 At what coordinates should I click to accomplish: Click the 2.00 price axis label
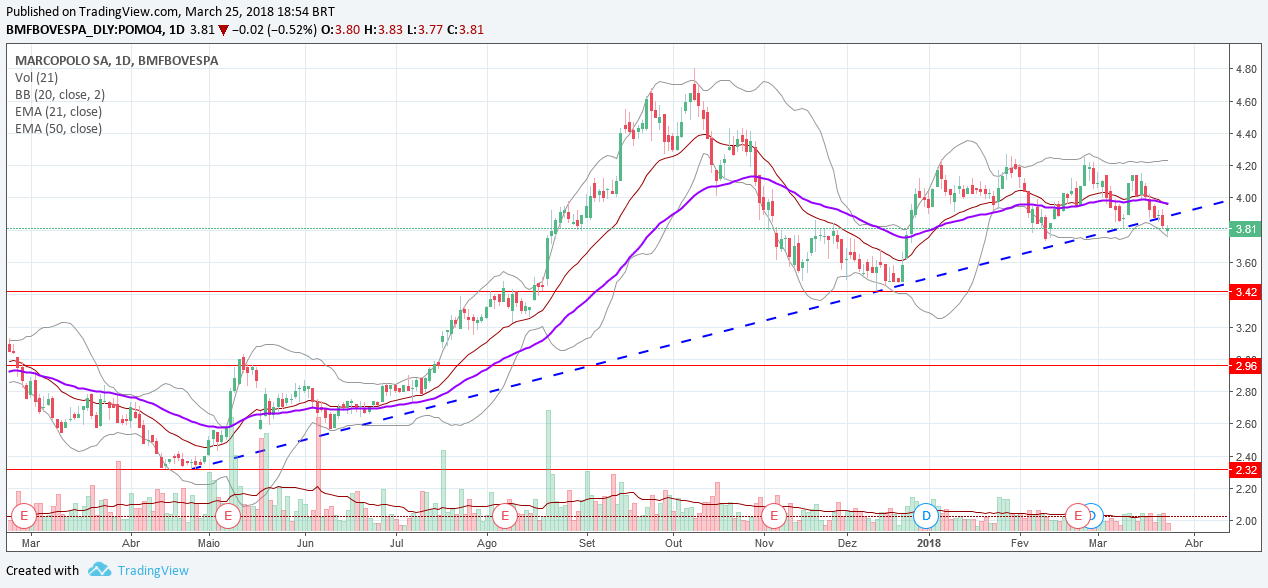1245,521
